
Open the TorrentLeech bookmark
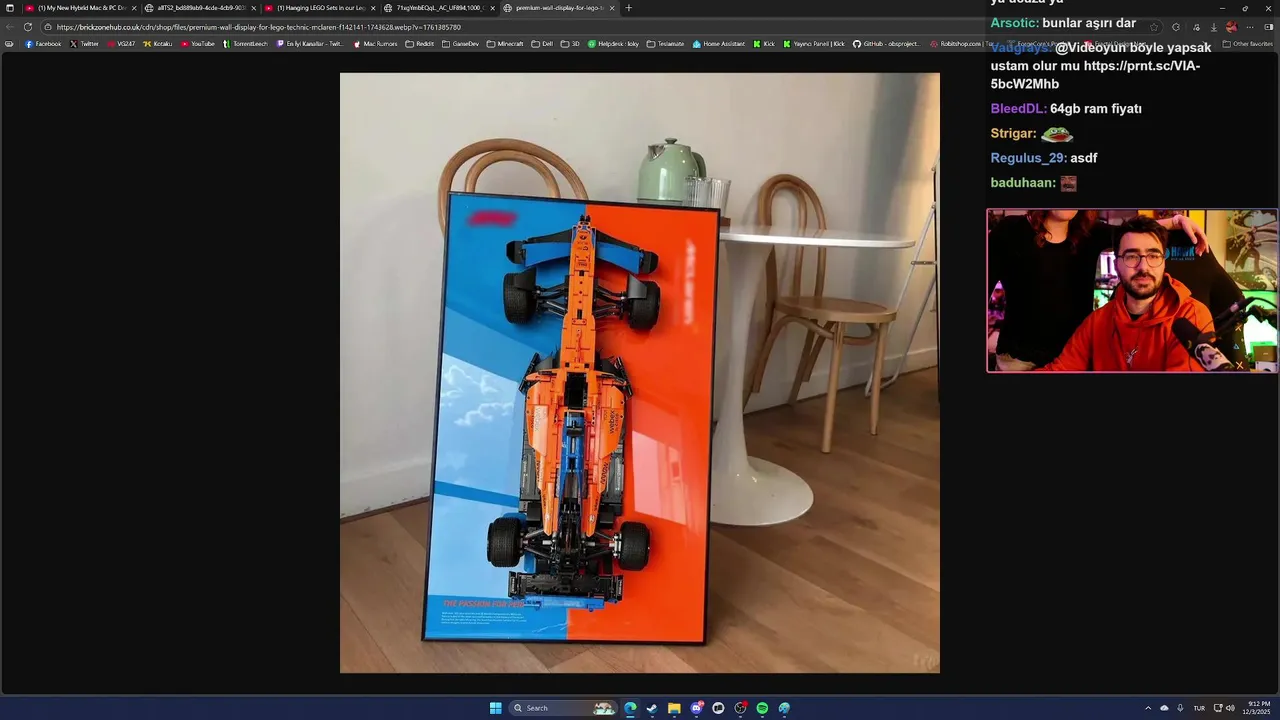pos(246,44)
